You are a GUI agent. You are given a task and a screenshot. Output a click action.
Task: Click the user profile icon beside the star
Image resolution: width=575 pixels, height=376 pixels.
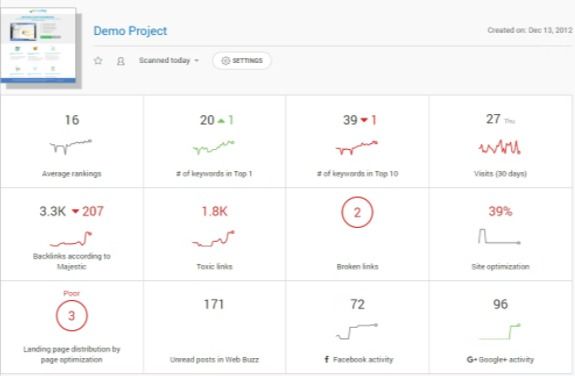pos(120,61)
